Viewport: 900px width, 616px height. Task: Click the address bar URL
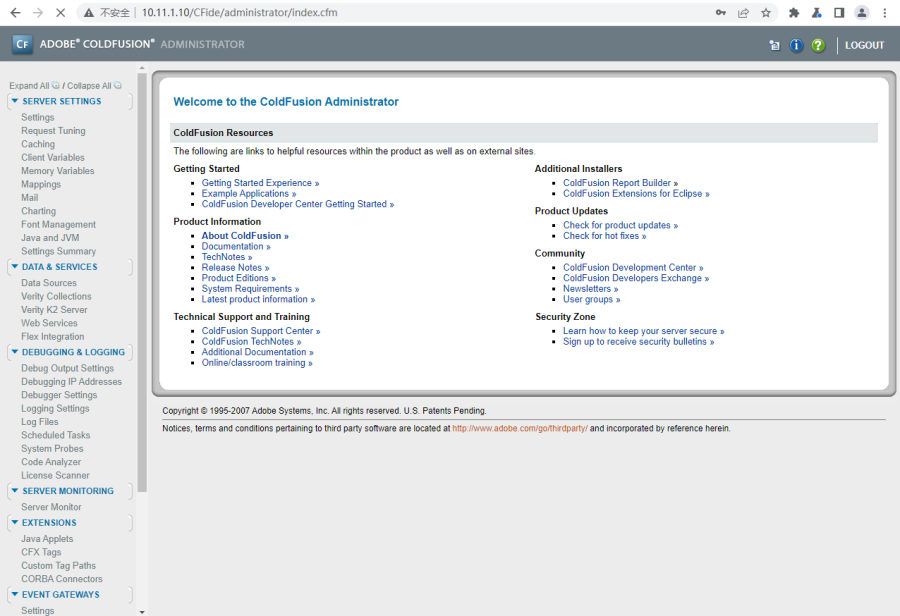[239, 13]
